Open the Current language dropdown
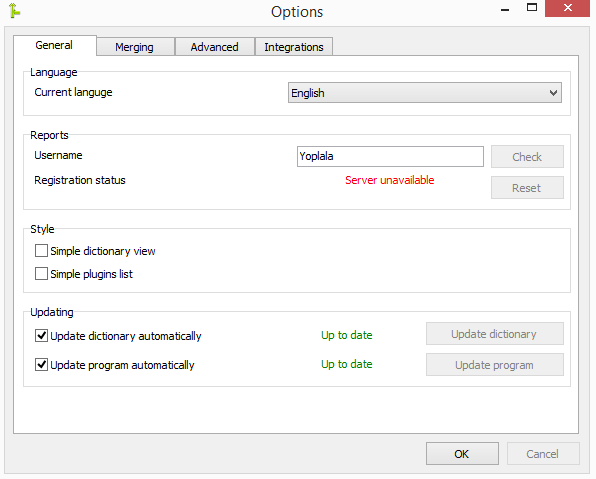Image resolution: width=596 pixels, height=479 pixels. tap(425, 93)
